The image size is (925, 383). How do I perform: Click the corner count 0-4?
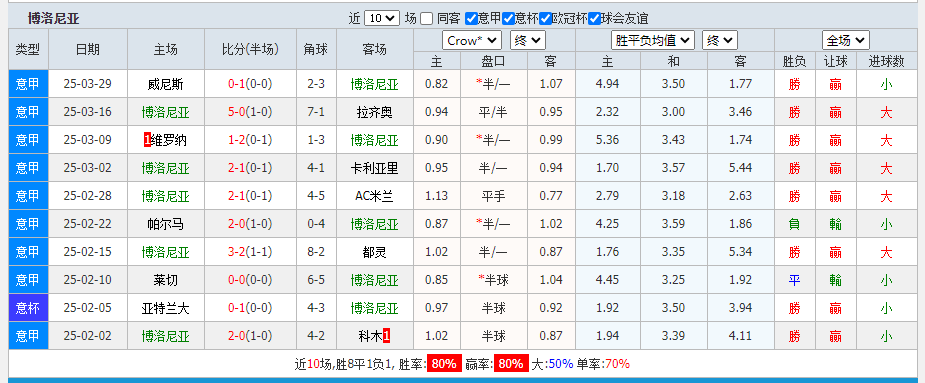coord(316,224)
